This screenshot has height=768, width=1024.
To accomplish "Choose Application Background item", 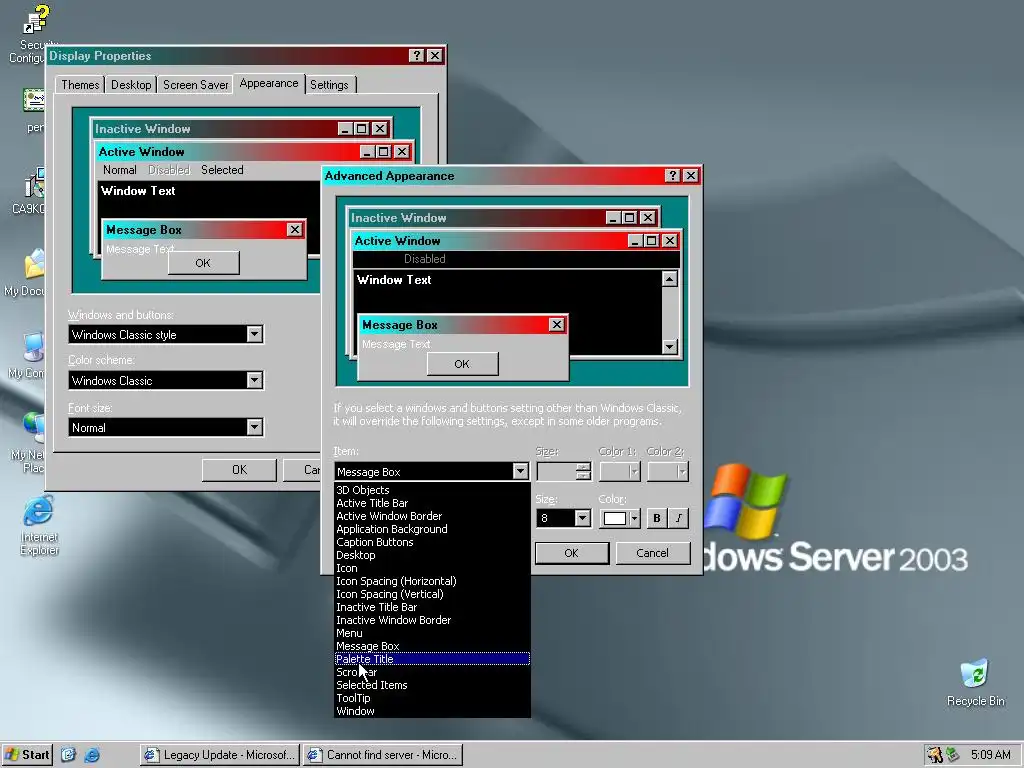I will coord(432,529).
